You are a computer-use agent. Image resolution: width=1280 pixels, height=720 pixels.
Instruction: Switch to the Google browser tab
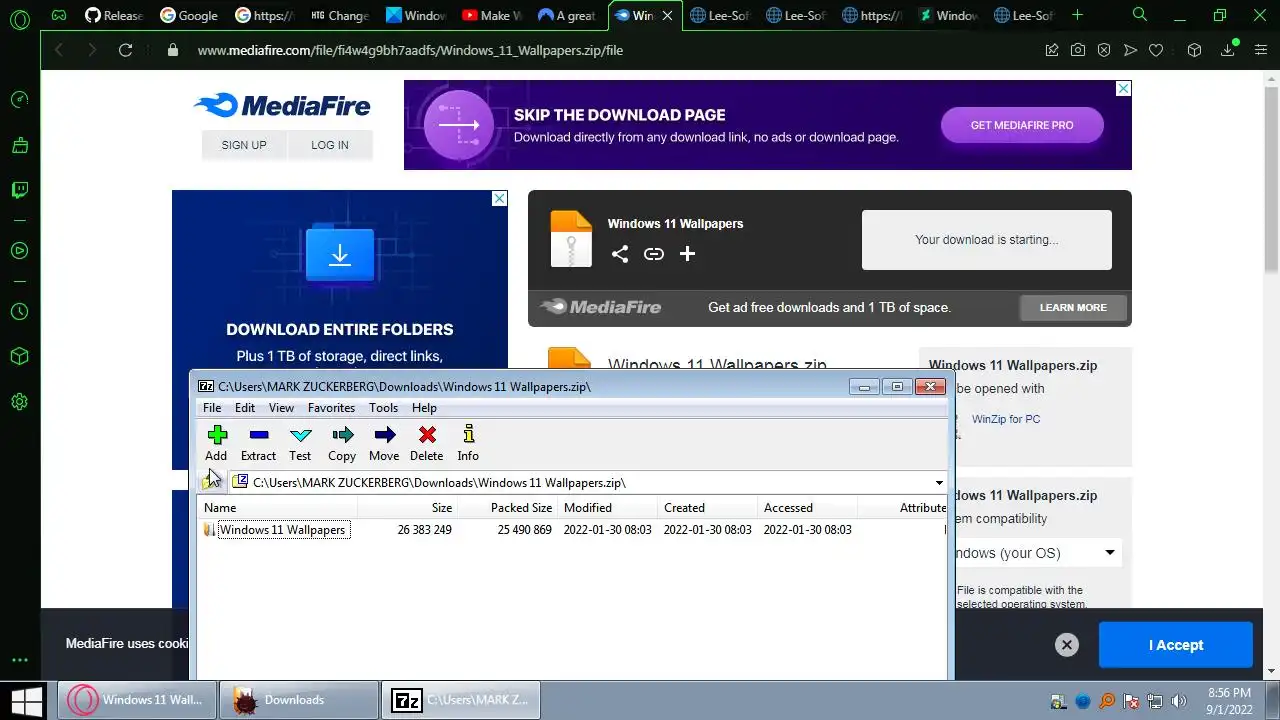(188, 15)
